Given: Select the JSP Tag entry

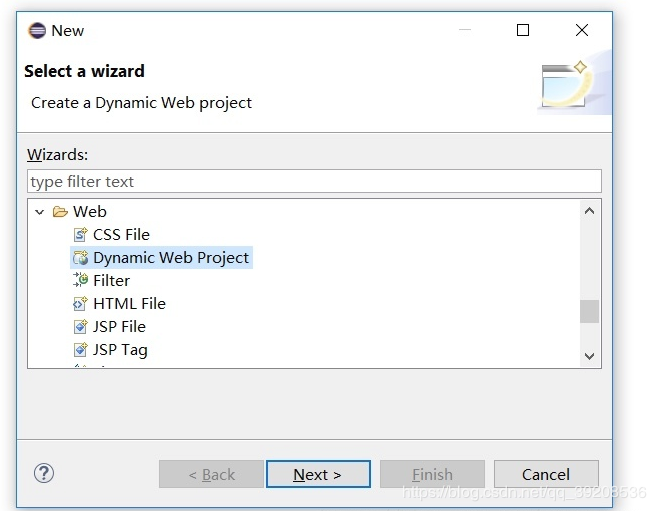Looking at the screenshot, I should (x=120, y=350).
